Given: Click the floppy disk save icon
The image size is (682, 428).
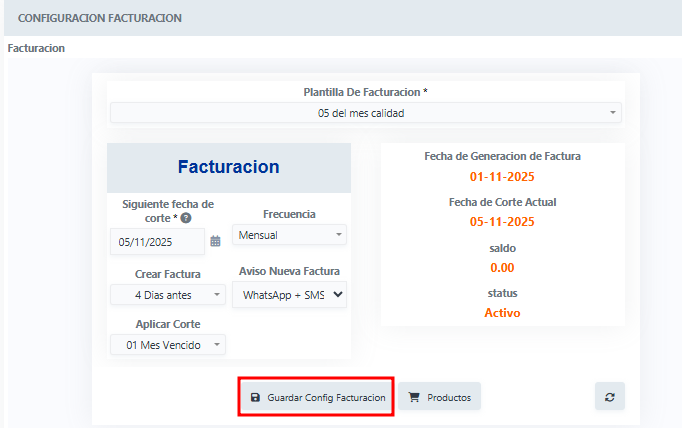Looking at the screenshot, I should [x=255, y=398].
